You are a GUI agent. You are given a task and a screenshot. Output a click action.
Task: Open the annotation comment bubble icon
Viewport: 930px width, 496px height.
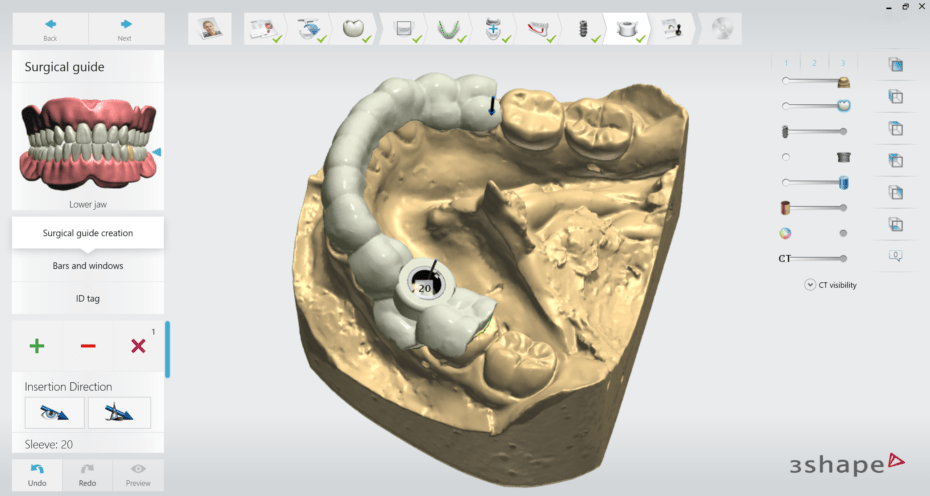(896, 256)
